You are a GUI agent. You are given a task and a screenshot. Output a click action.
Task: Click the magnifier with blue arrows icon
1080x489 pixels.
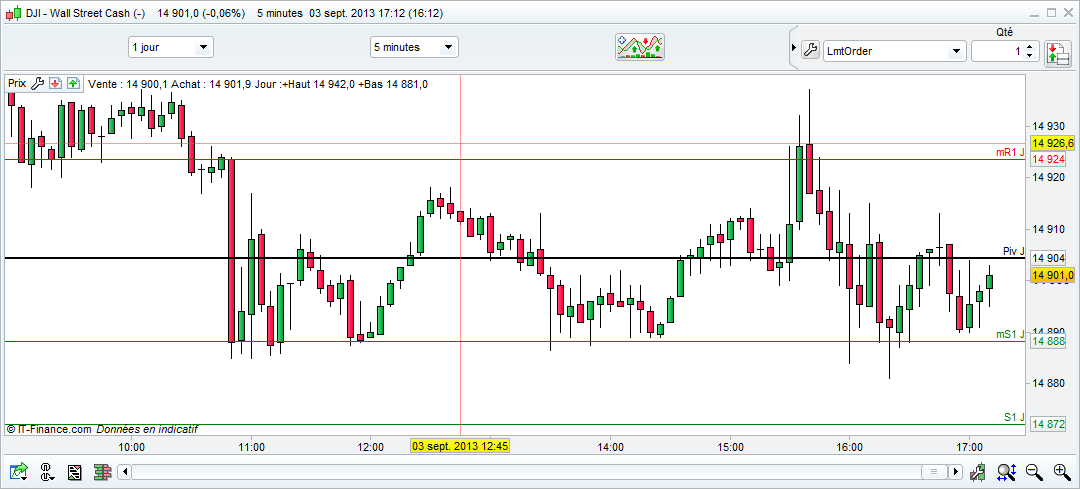(x=1006, y=472)
